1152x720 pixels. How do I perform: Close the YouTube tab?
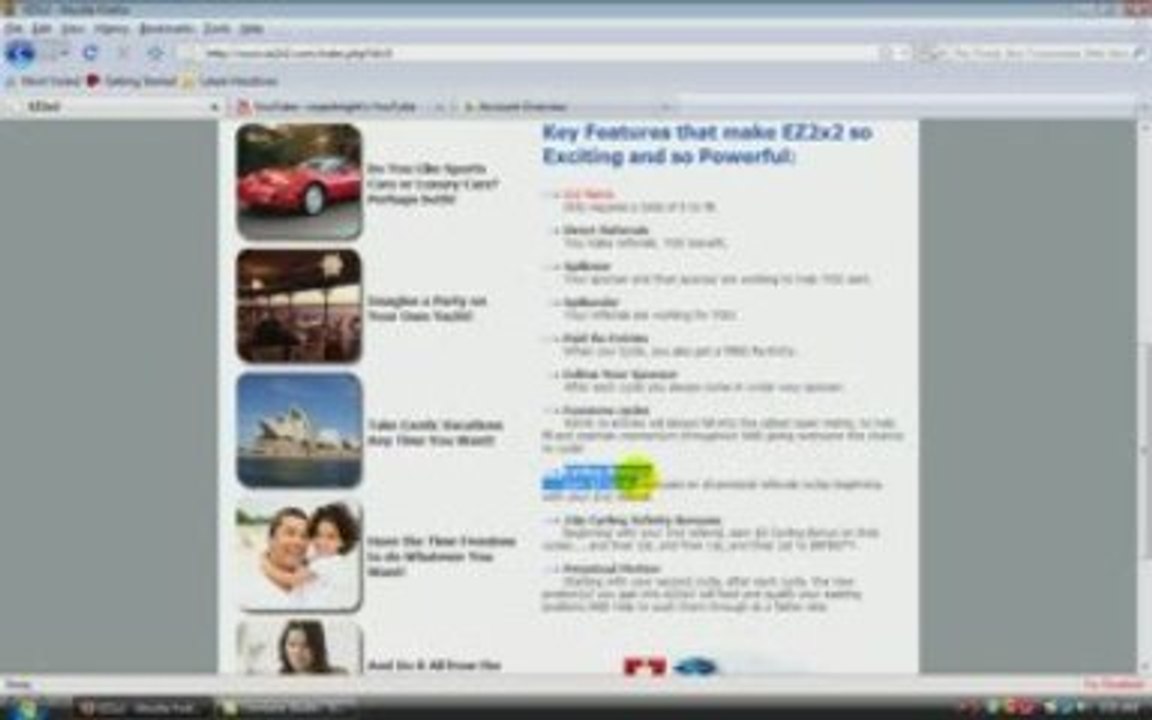point(439,107)
